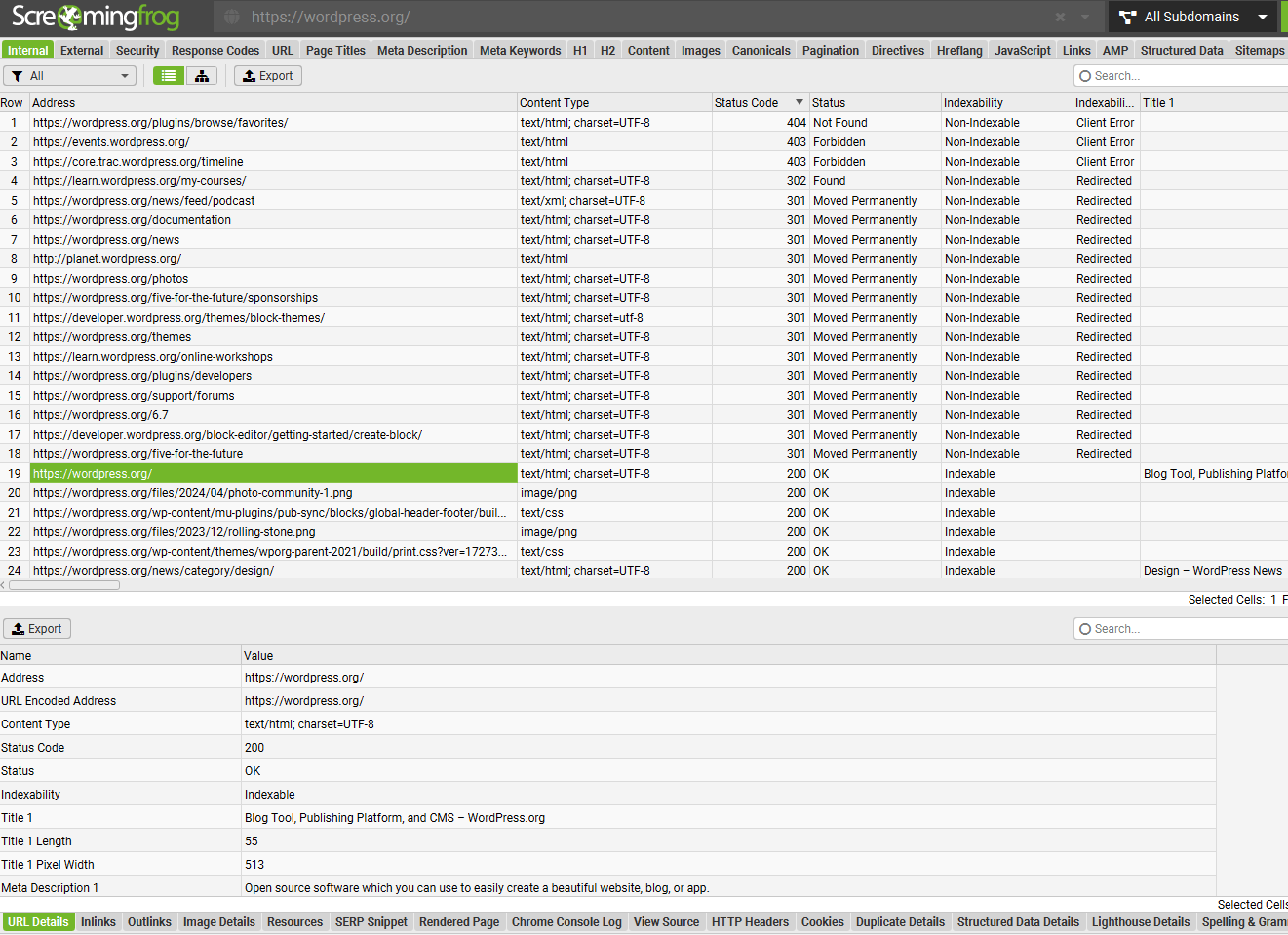The image size is (1288, 935).
Task: Switch to the Rendered Page bottom tab
Action: (459, 922)
